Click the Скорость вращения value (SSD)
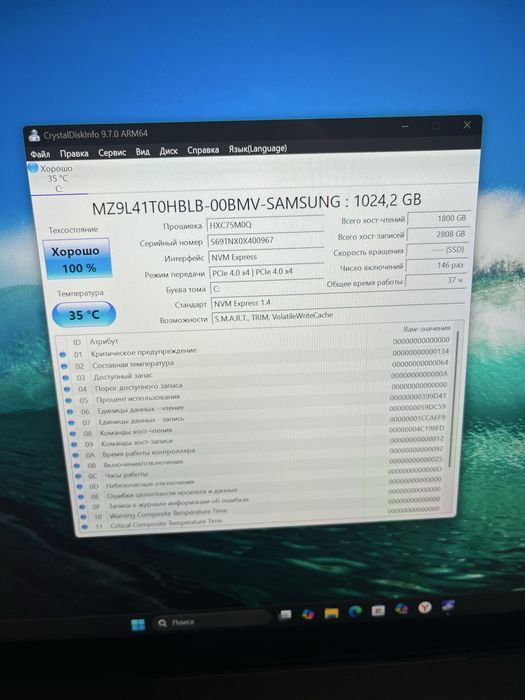The image size is (525, 700). (436, 250)
